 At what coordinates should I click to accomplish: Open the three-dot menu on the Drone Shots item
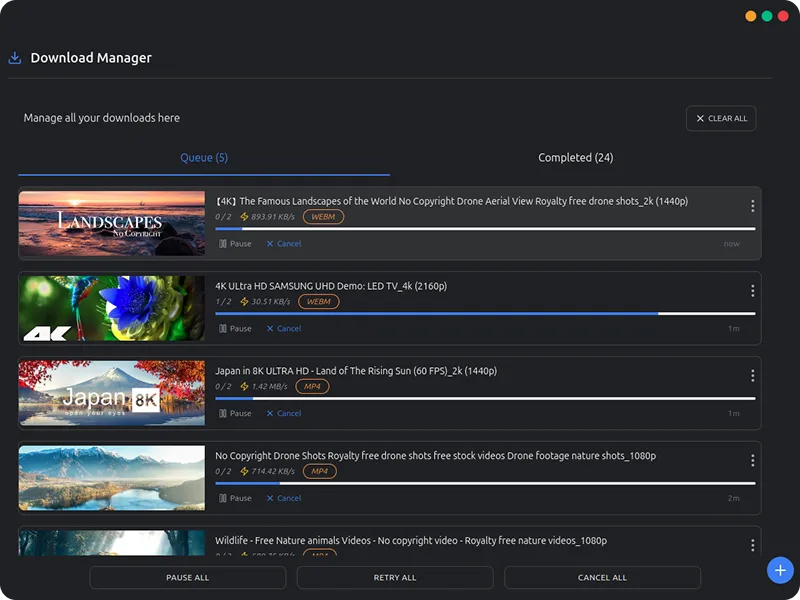click(753, 460)
